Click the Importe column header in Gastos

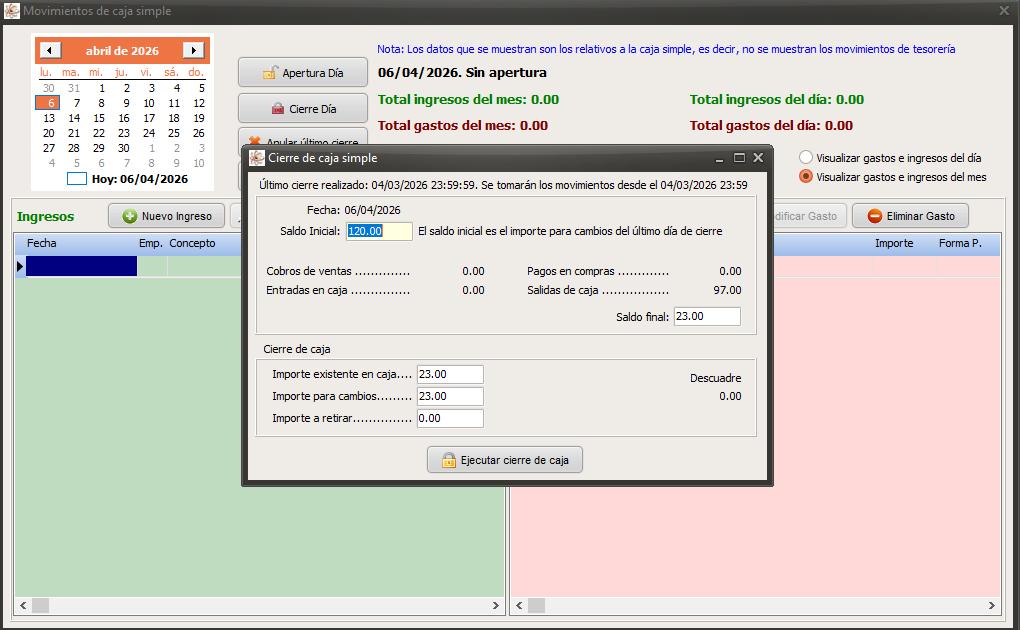pos(894,243)
